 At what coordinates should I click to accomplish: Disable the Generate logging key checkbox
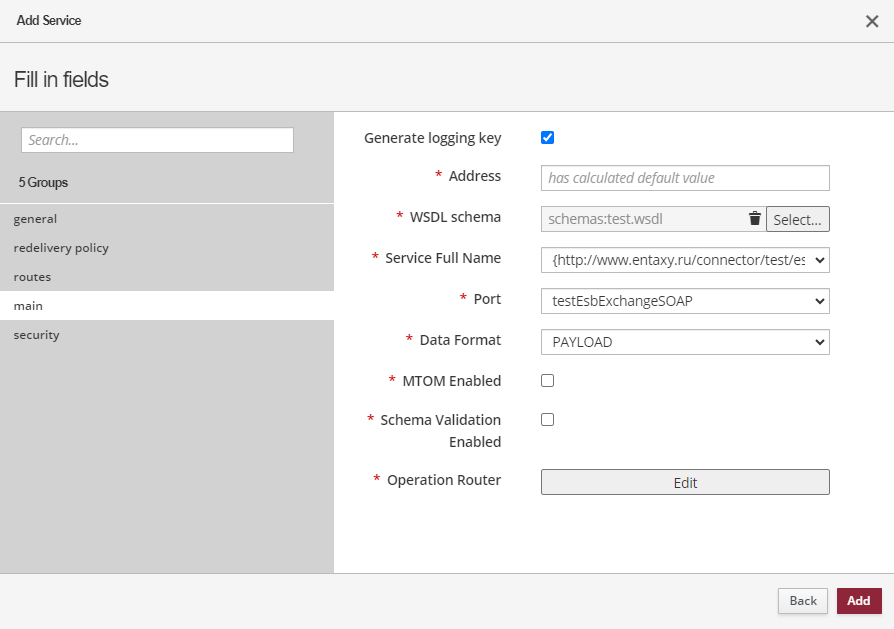click(547, 137)
